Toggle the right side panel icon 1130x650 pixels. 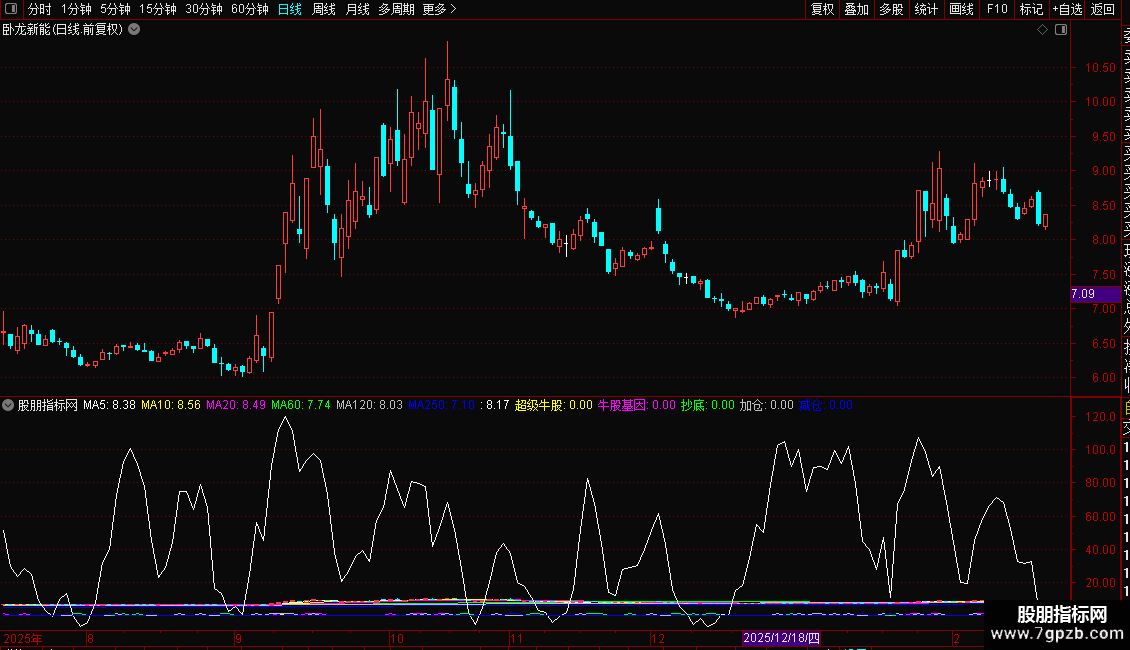(1061, 30)
